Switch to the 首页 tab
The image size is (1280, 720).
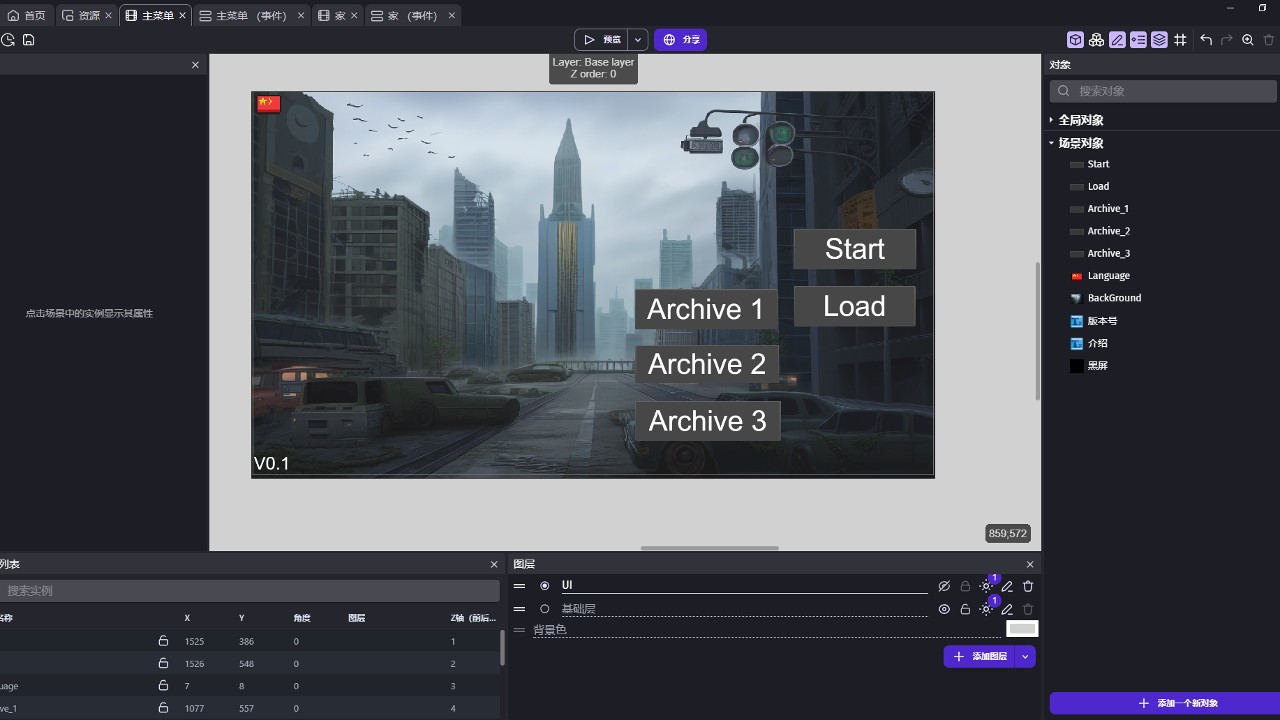[x=28, y=15]
